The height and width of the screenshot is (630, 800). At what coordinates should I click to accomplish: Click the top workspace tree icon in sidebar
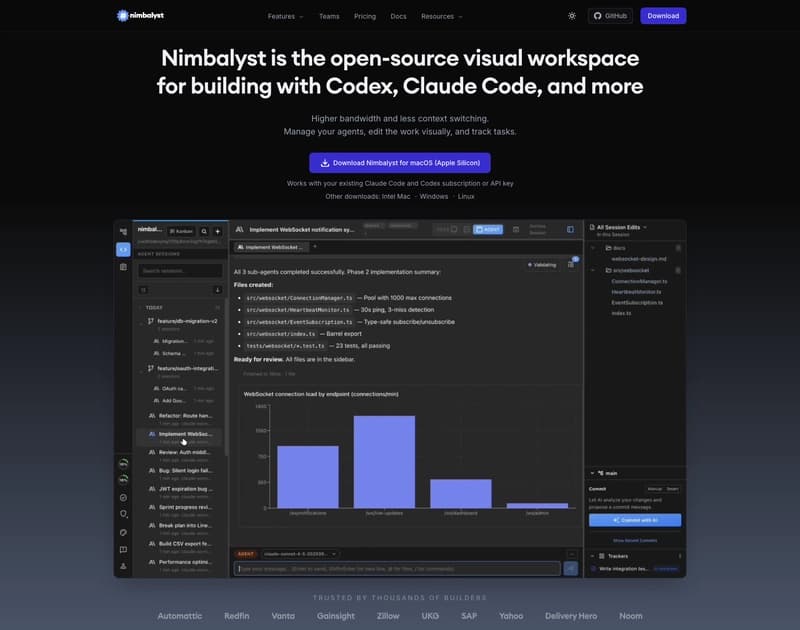pos(123,232)
